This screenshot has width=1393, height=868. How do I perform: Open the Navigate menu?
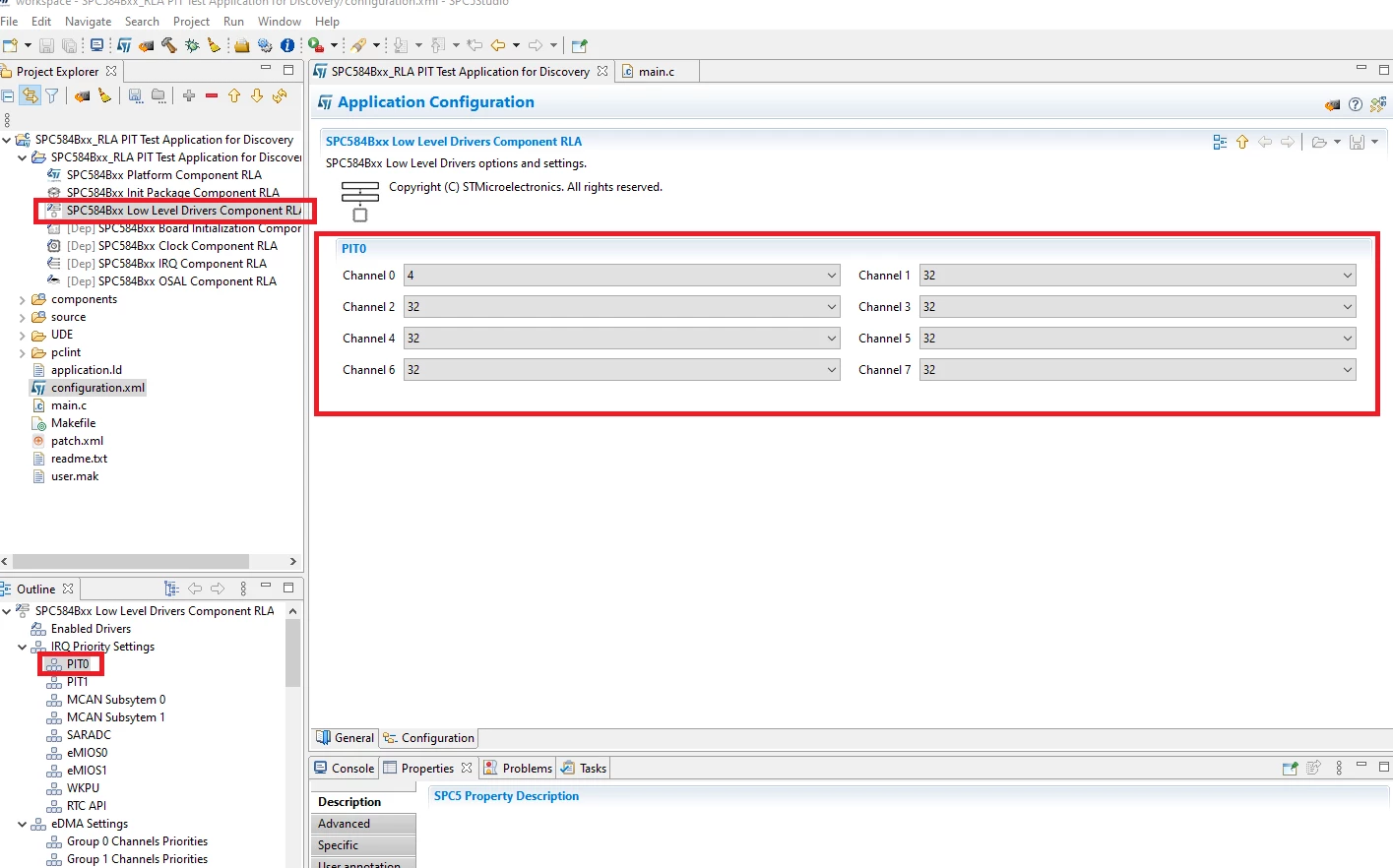88,21
